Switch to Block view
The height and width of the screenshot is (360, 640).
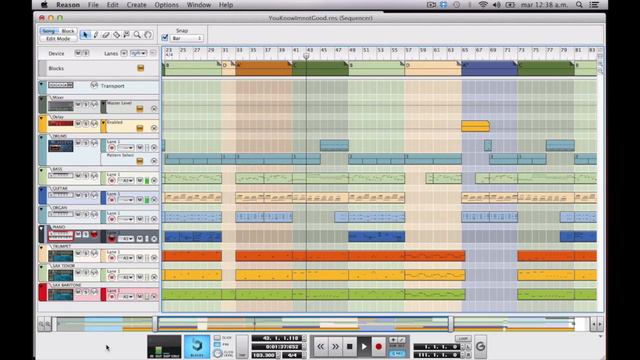point(67,31)
